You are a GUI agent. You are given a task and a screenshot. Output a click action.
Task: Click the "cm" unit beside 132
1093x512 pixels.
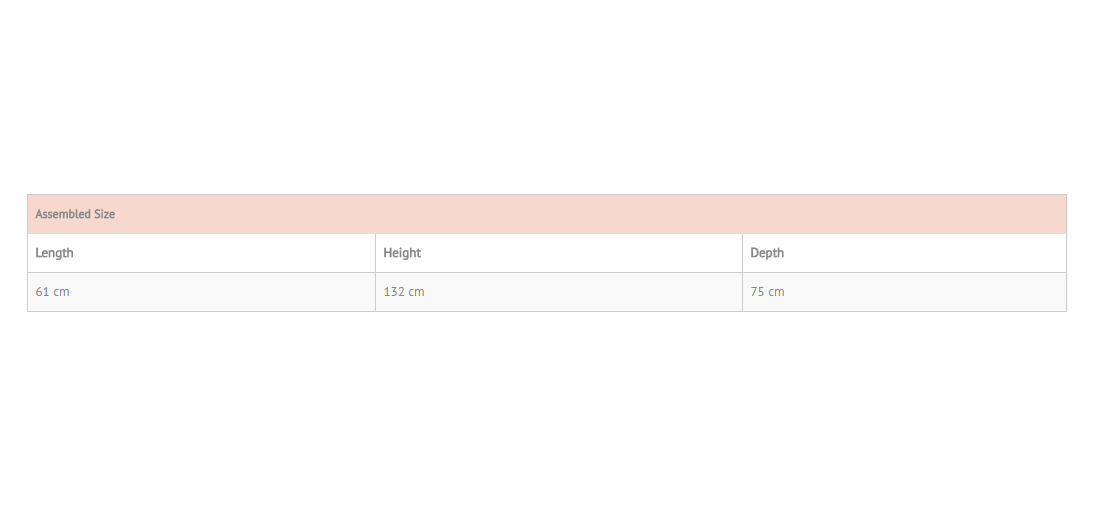(x=416, y=292)
